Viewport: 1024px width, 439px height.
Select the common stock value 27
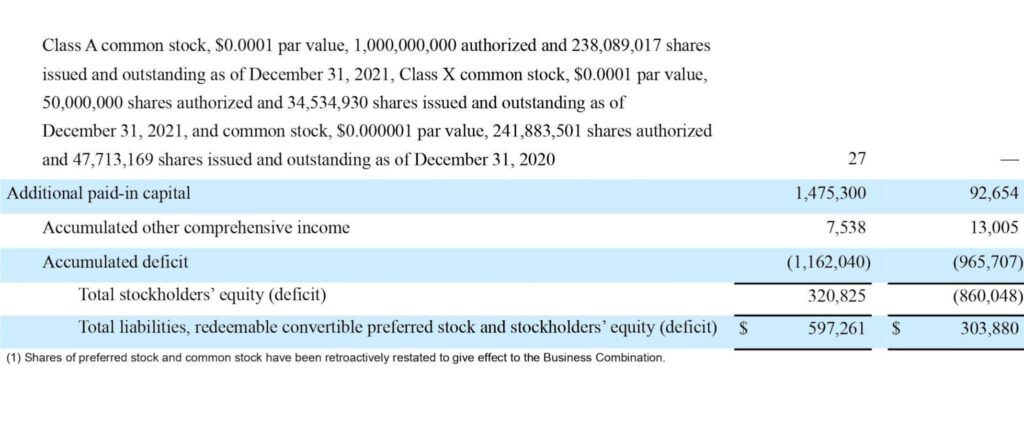856,160
